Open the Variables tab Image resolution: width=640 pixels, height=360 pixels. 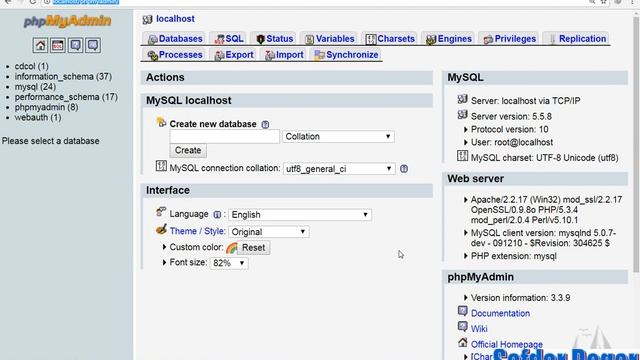pyautogui.click(x=329, y=39)
